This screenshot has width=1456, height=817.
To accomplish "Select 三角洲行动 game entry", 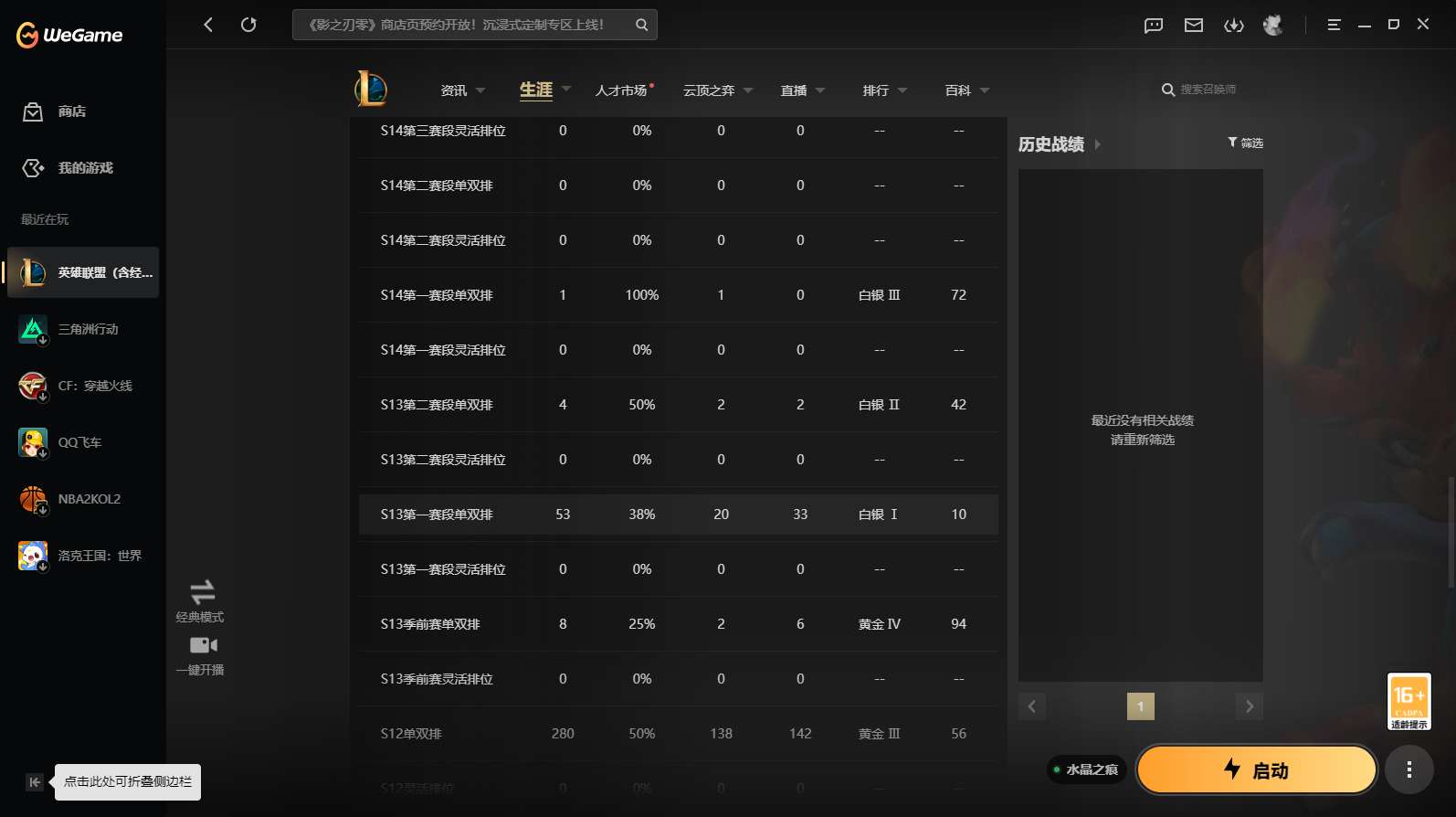I will tap(83, 329).
